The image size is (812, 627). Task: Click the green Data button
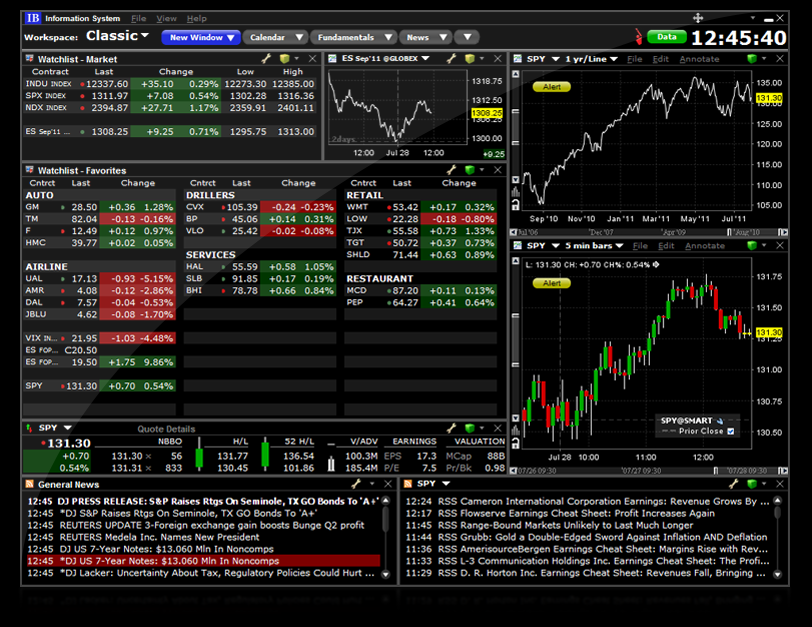click(666, 37)
